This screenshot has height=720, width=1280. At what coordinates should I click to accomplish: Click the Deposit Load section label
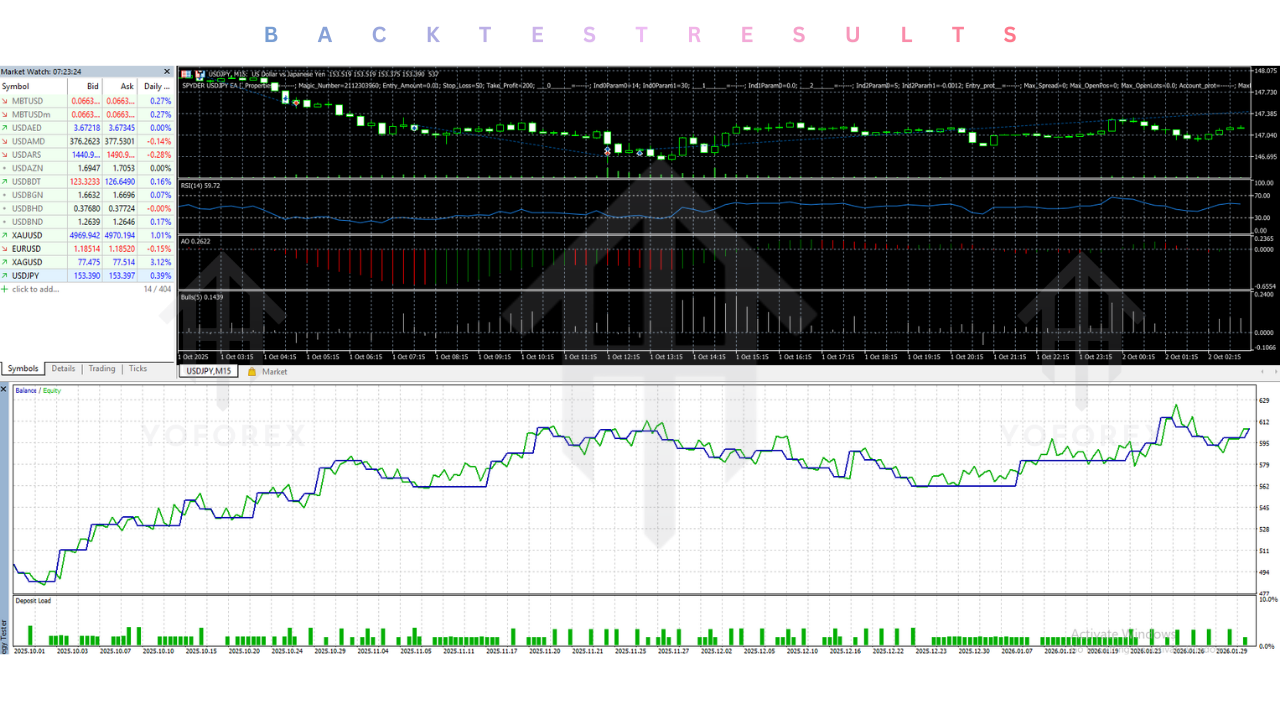33,600
